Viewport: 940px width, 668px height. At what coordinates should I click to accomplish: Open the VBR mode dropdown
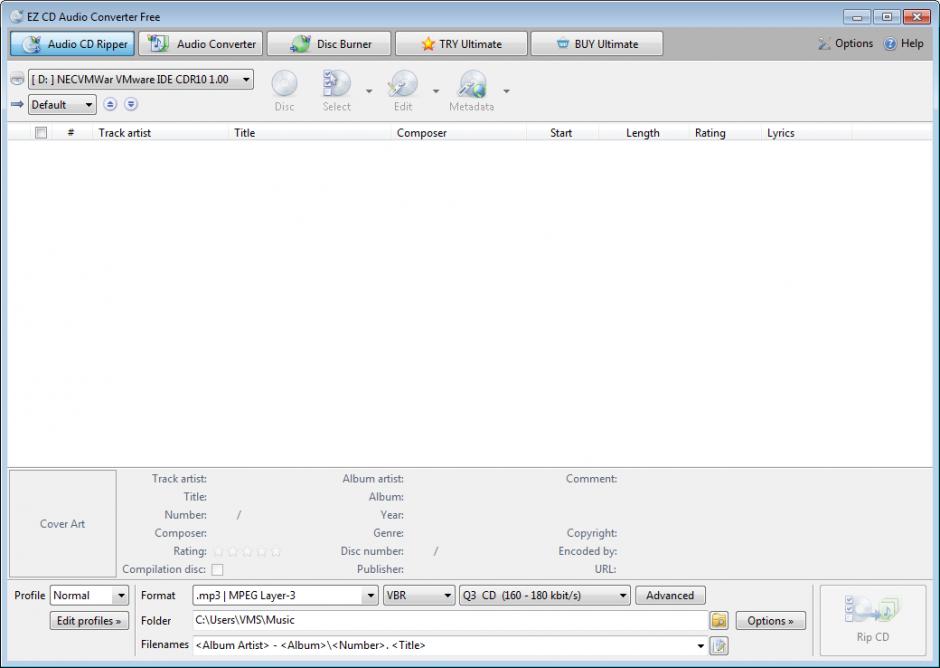click(419, 595)
